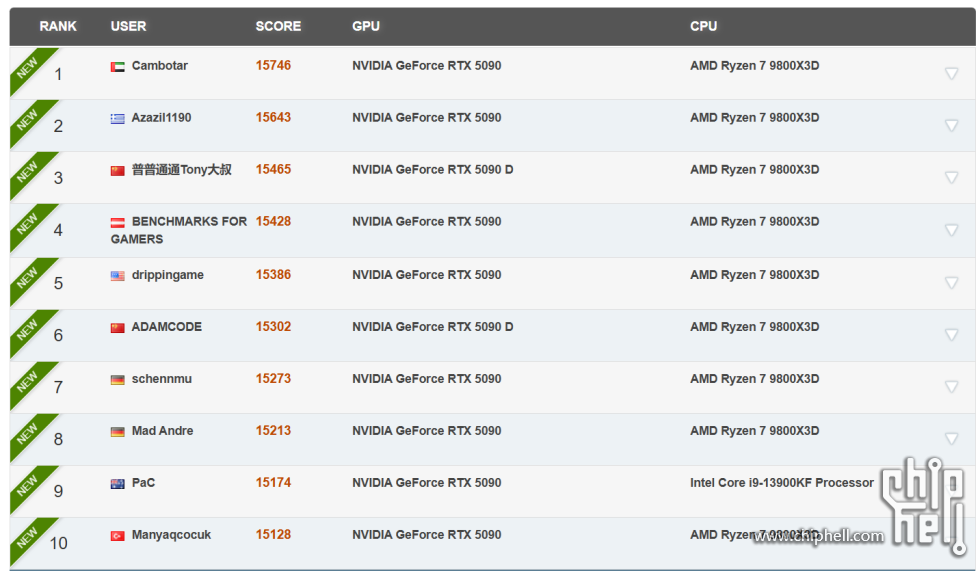This screenshot has width=980, height=571.
Task: Sort by the SCORE column header
Action: [278, 26]
